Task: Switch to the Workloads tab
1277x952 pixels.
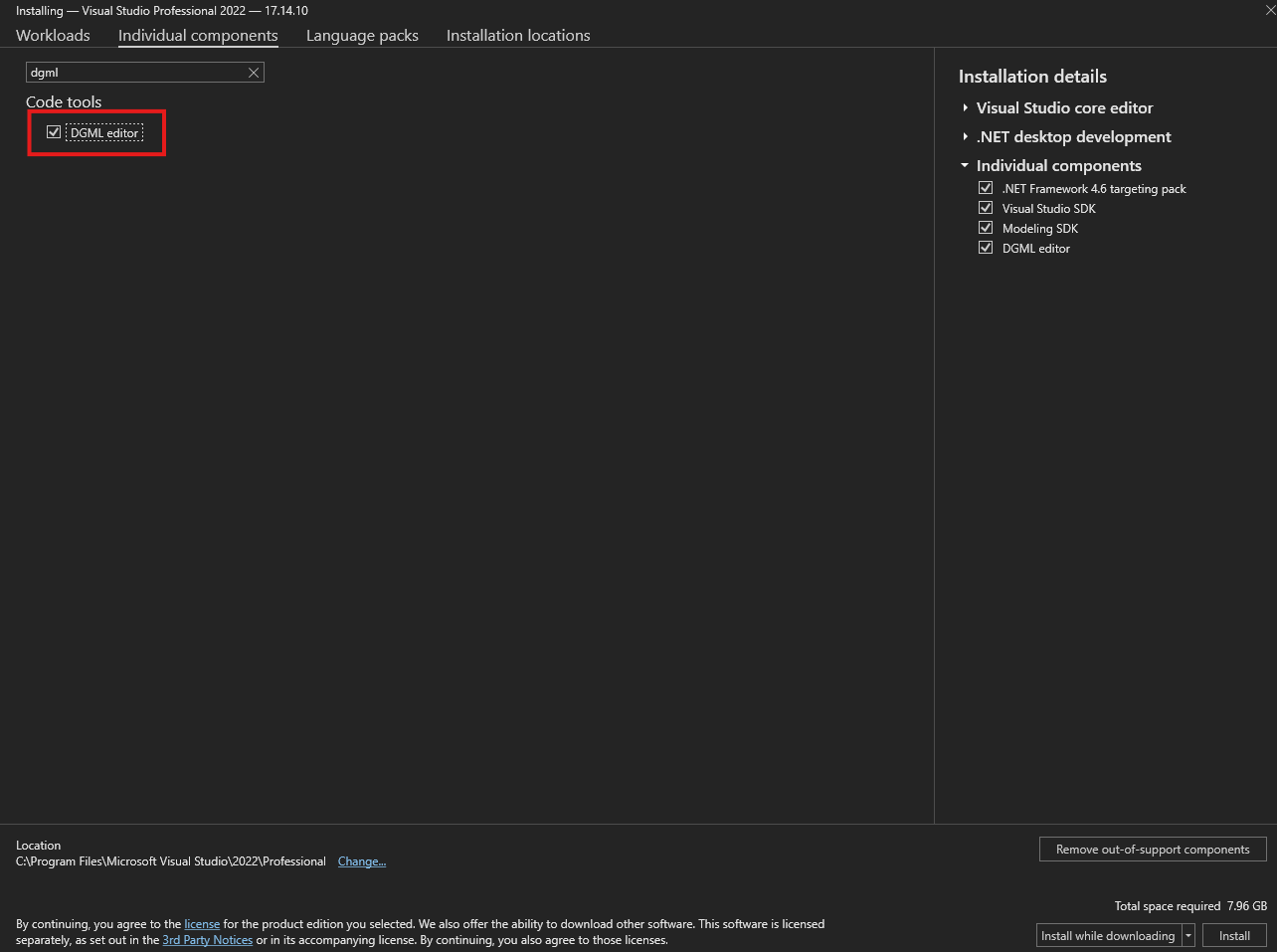Action: [53, 35]
